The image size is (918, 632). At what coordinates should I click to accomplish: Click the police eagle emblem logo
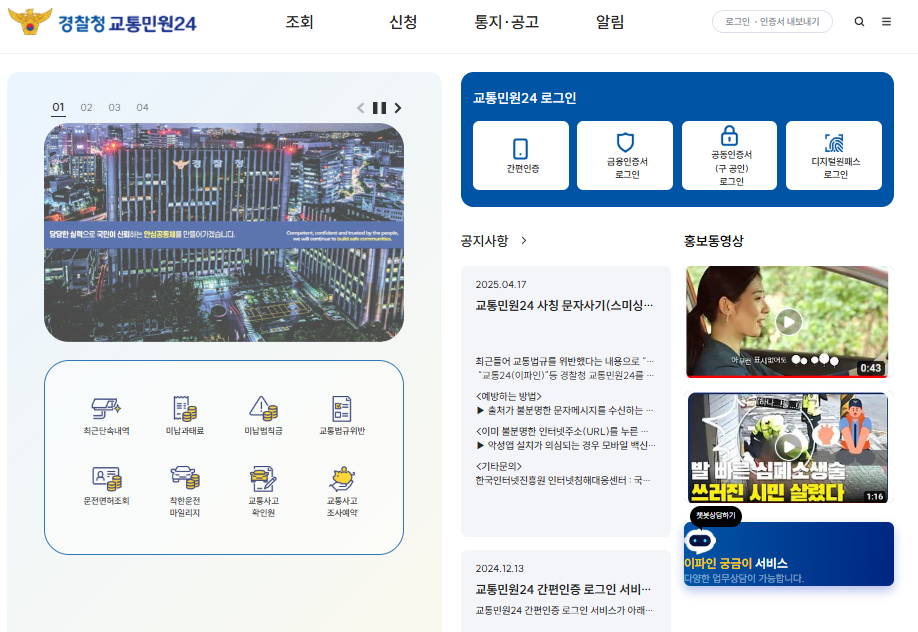[30, 21]
